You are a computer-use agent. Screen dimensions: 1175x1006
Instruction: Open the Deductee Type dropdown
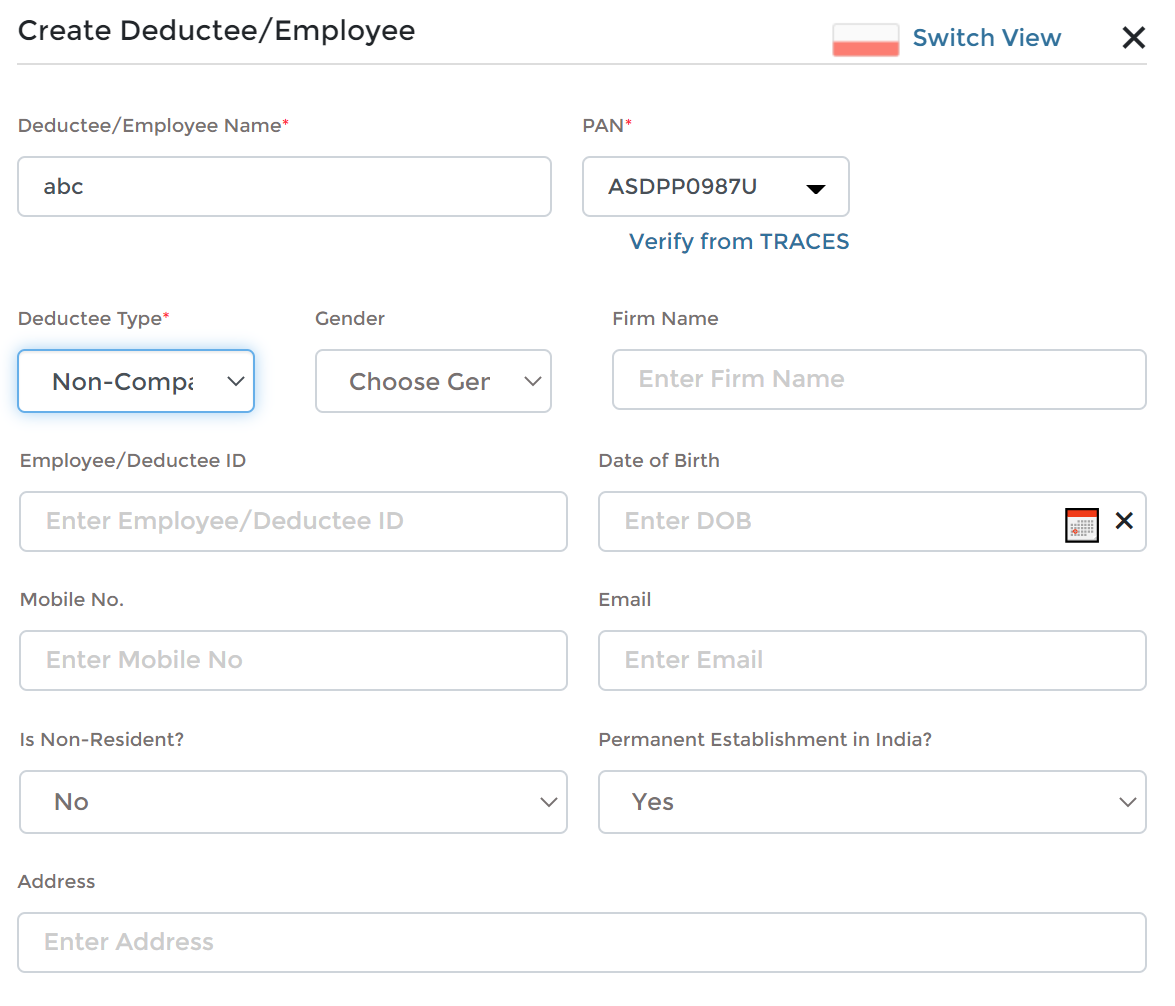tap(136, 381)
